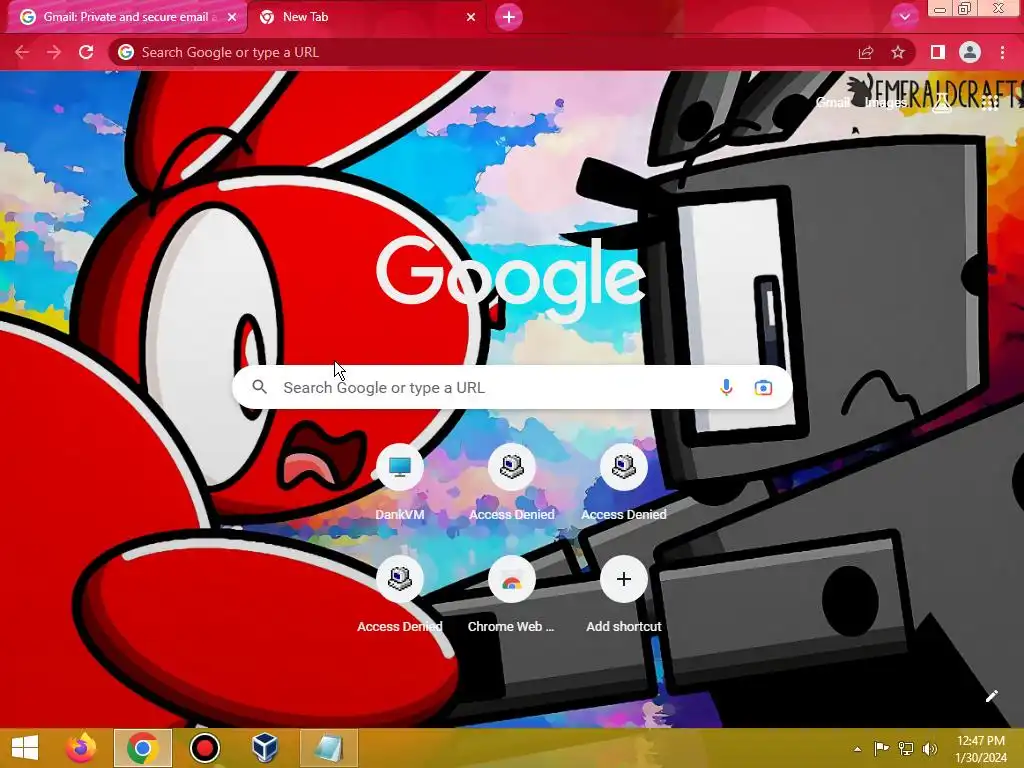Show hidden system tray icons

tap(857, 749)
